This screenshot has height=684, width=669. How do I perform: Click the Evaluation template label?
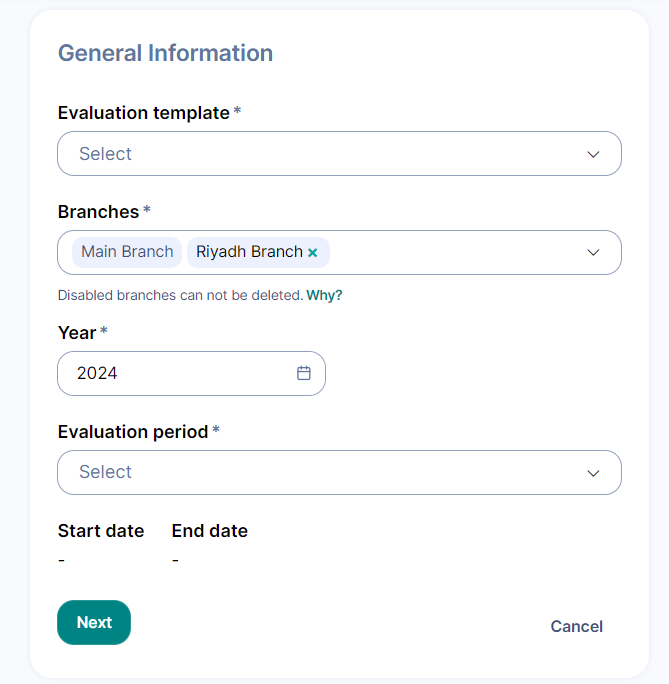pos(144,113)
